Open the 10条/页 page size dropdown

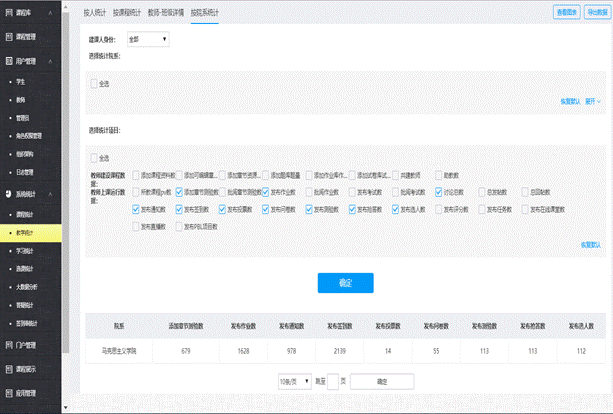coord(293,381)
